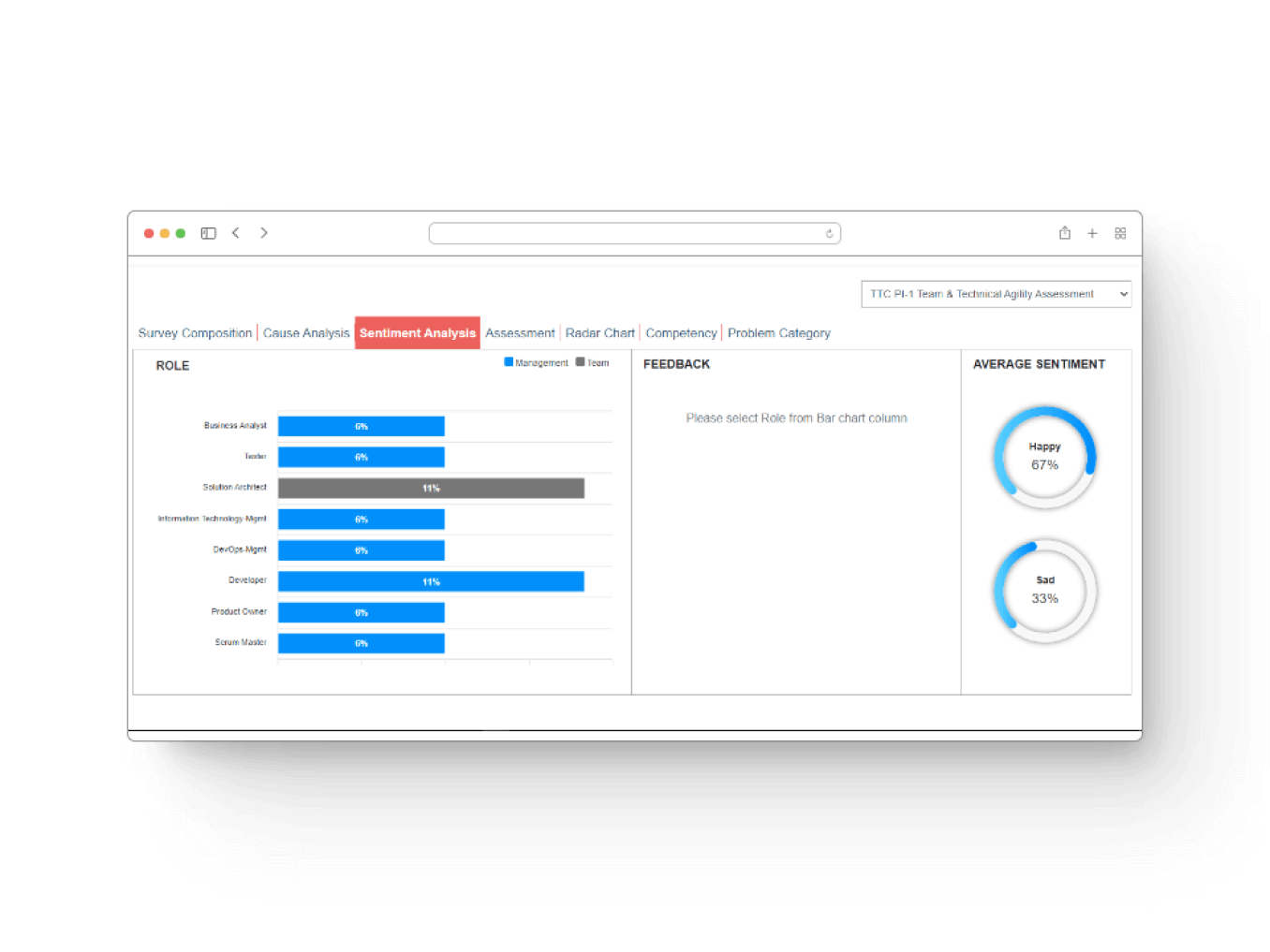Click the 'DevOps-Mgmt' axis label
Viewport: 1270px width, 952px height.
pyautogui.click(x=240, y=549)
